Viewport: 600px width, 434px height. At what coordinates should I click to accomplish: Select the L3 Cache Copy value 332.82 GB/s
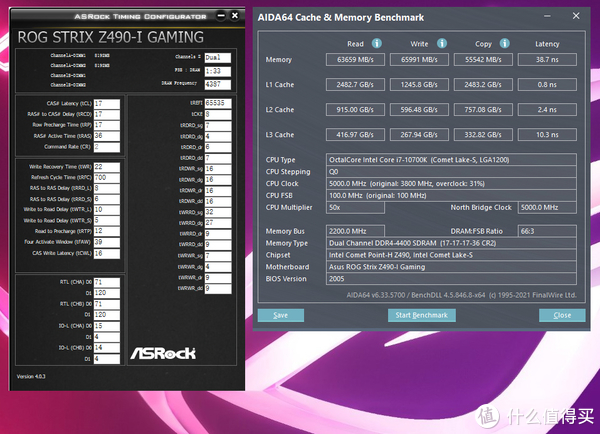483,135
